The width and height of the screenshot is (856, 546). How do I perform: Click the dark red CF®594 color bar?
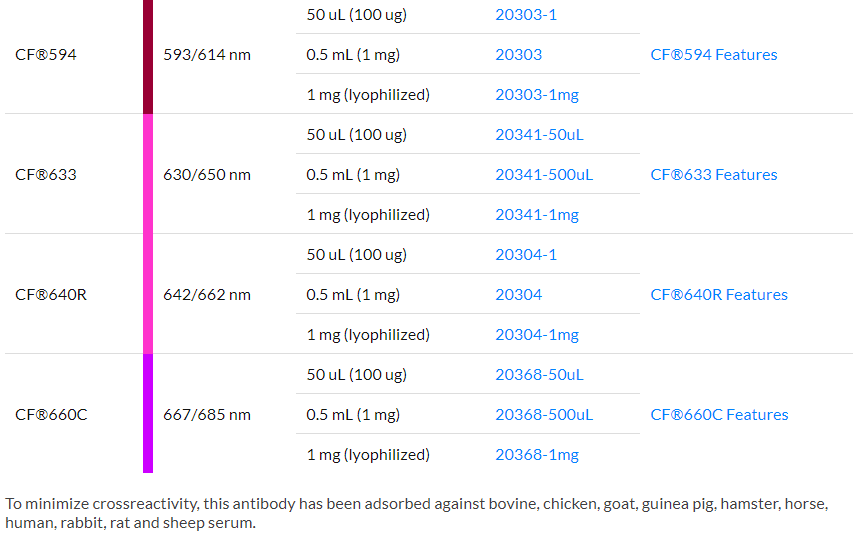(148, 55)
